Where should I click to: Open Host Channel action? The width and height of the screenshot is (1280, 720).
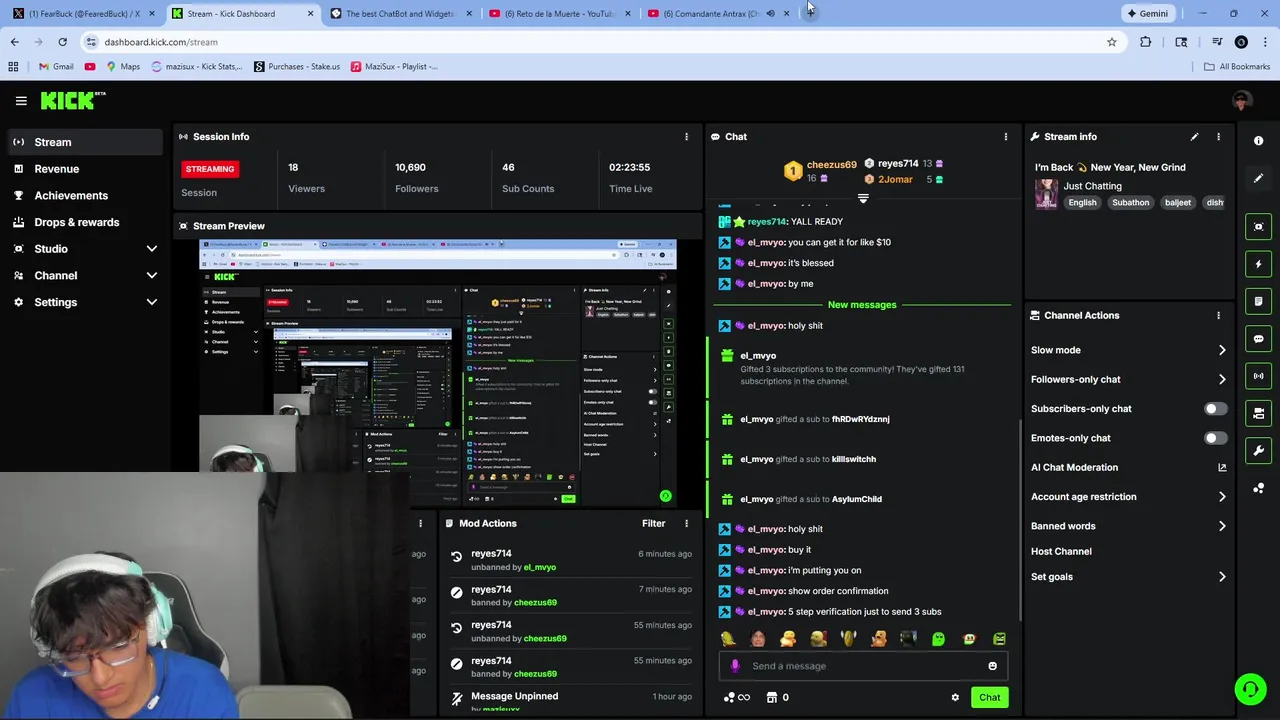coord(1061,551)
